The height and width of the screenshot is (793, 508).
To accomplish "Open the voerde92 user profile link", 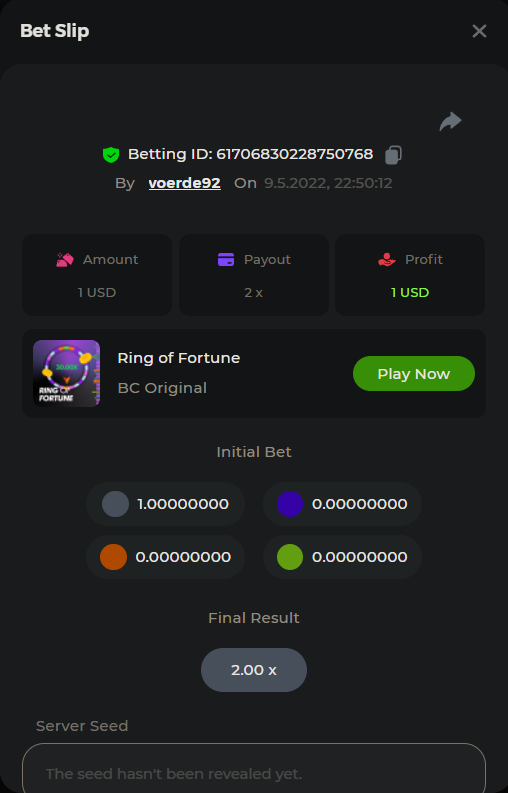I will click(184, 183).
